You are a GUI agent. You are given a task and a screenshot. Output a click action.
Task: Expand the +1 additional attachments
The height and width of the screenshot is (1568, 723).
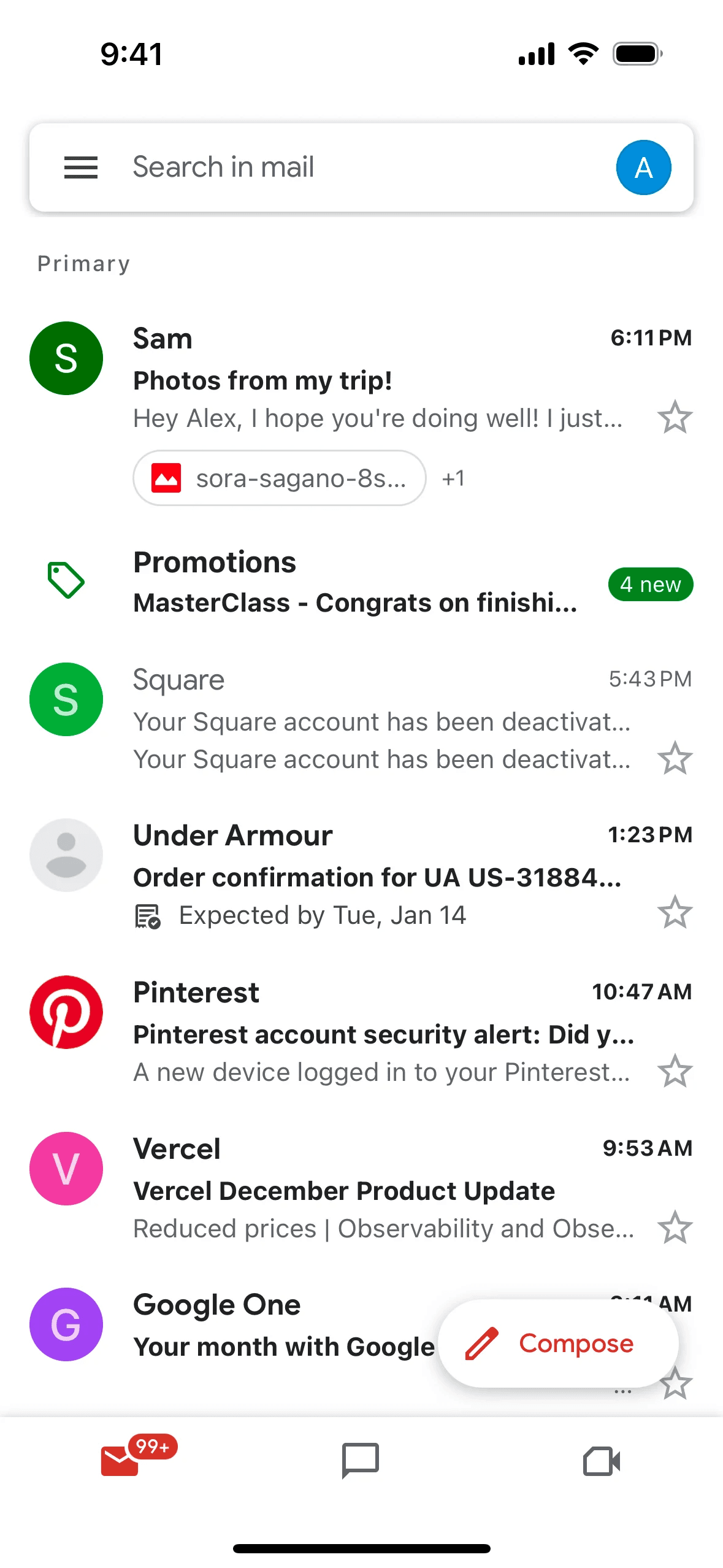pyautogui.click(x=453, y=478)
